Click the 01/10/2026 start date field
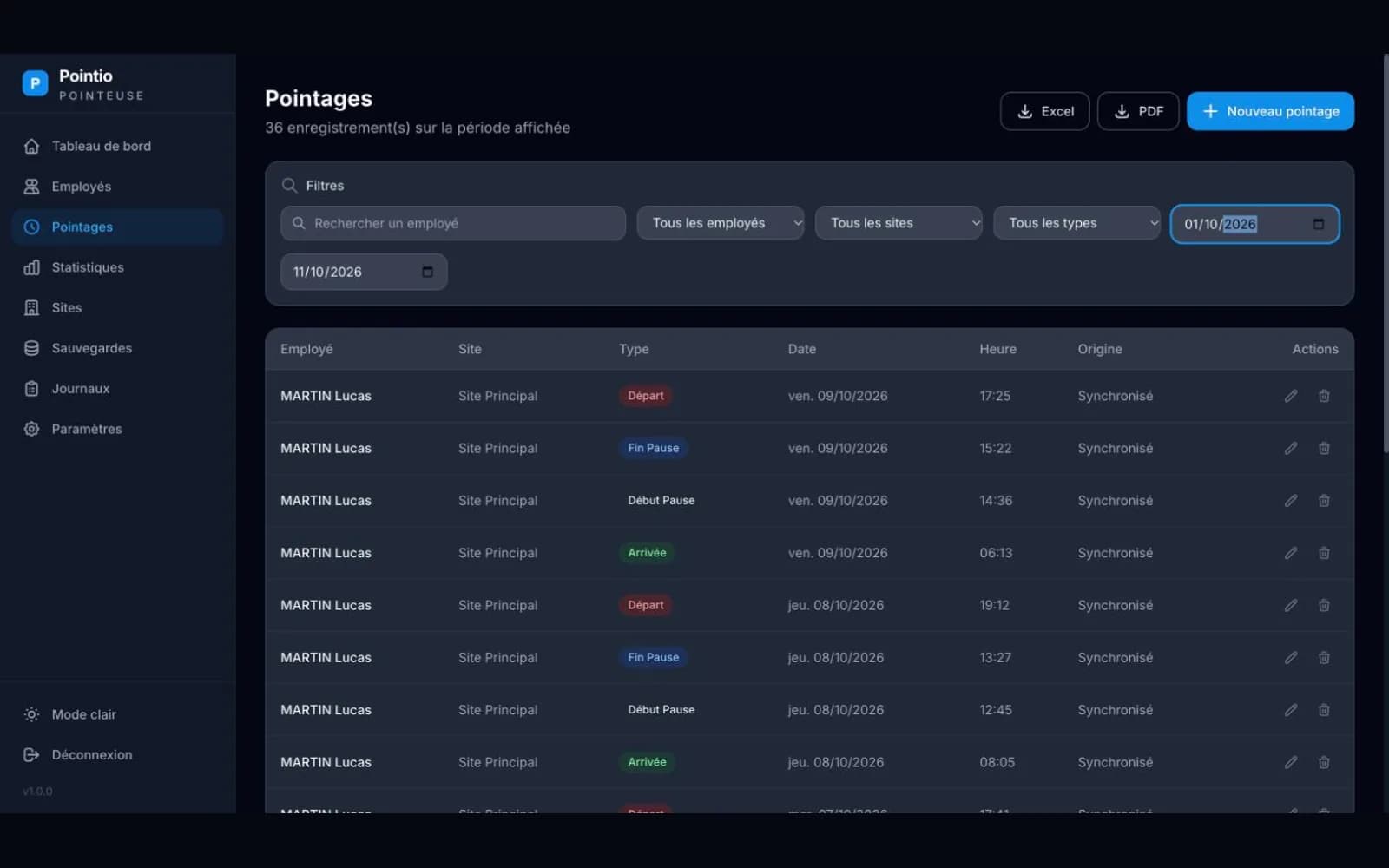The width and height of the screenshot is (1389, 868). pyautogui.click(x=1255, y=224)
